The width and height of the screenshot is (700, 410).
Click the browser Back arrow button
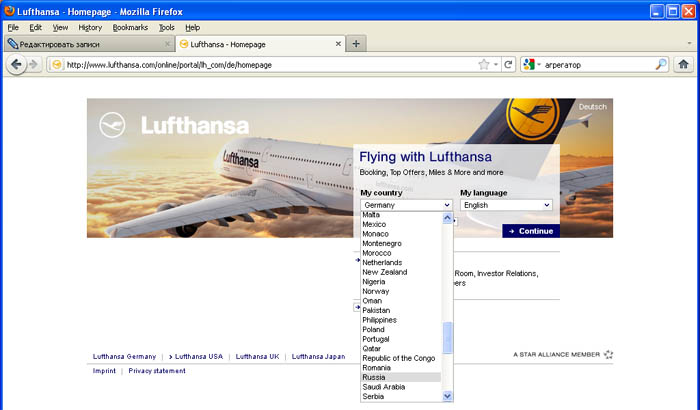[x=16, y=65]
